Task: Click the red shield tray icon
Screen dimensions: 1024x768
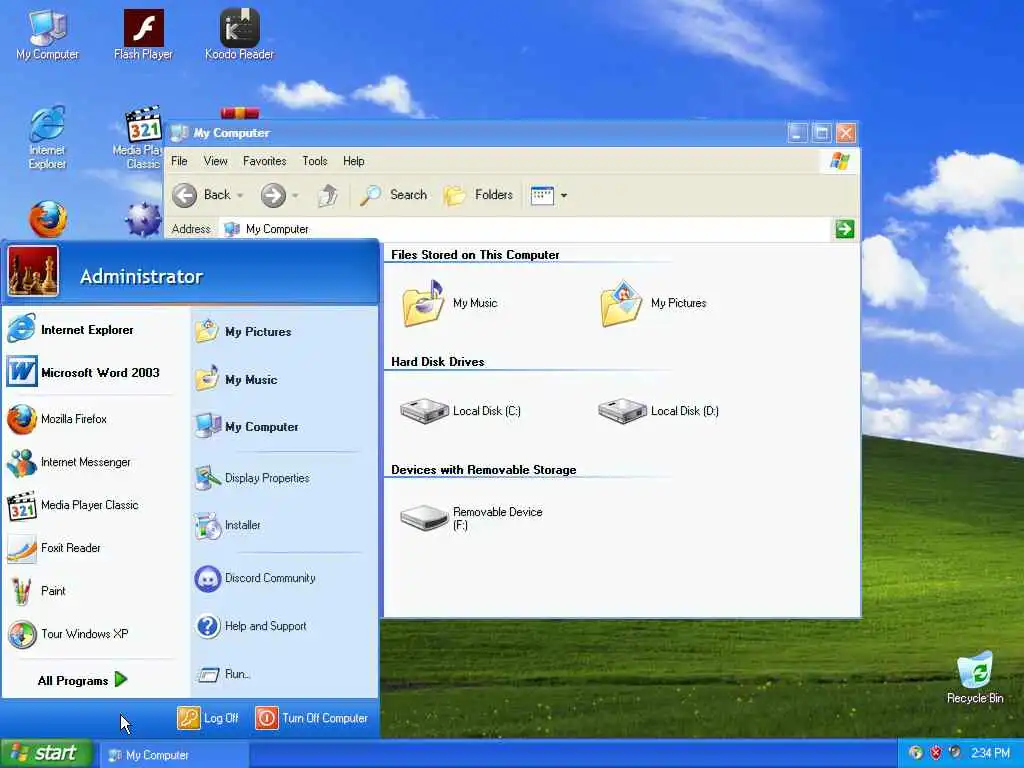Action: coord(936,752)
